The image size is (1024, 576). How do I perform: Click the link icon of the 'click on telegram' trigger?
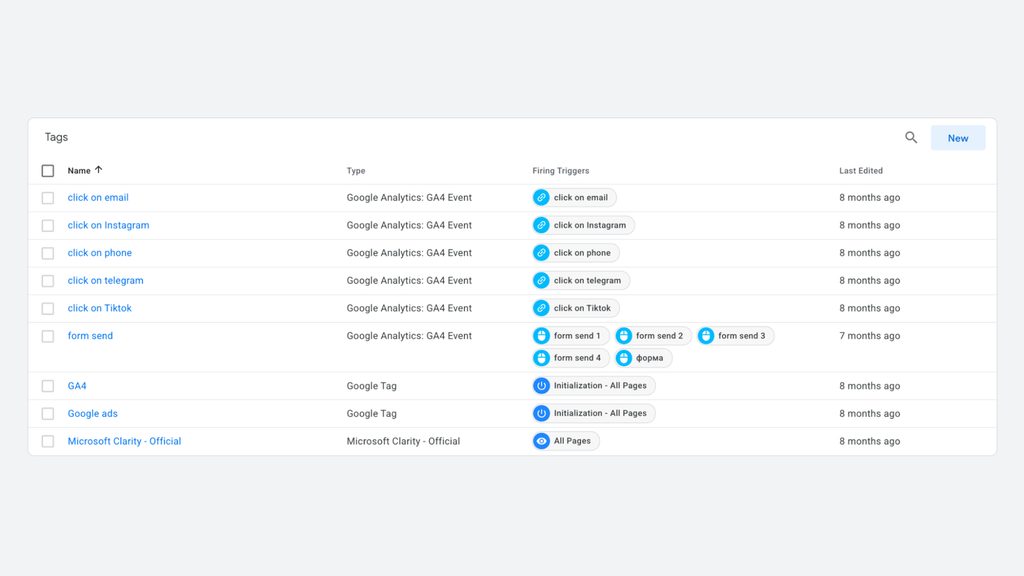point(541,280)
